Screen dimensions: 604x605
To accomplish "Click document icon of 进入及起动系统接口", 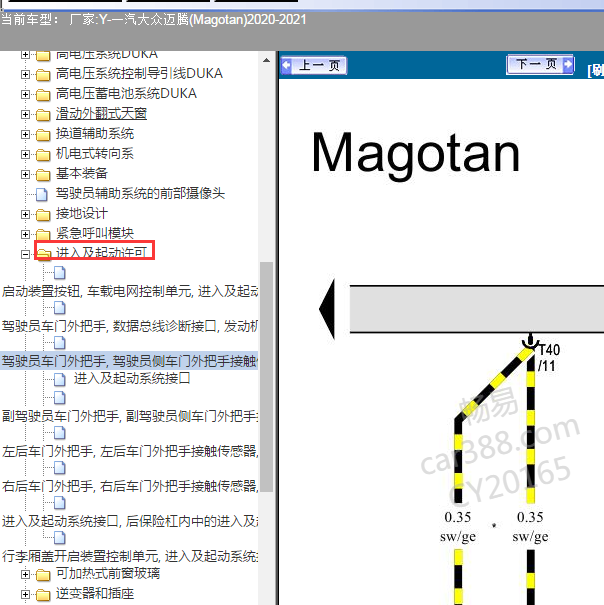I will (59, 379).
